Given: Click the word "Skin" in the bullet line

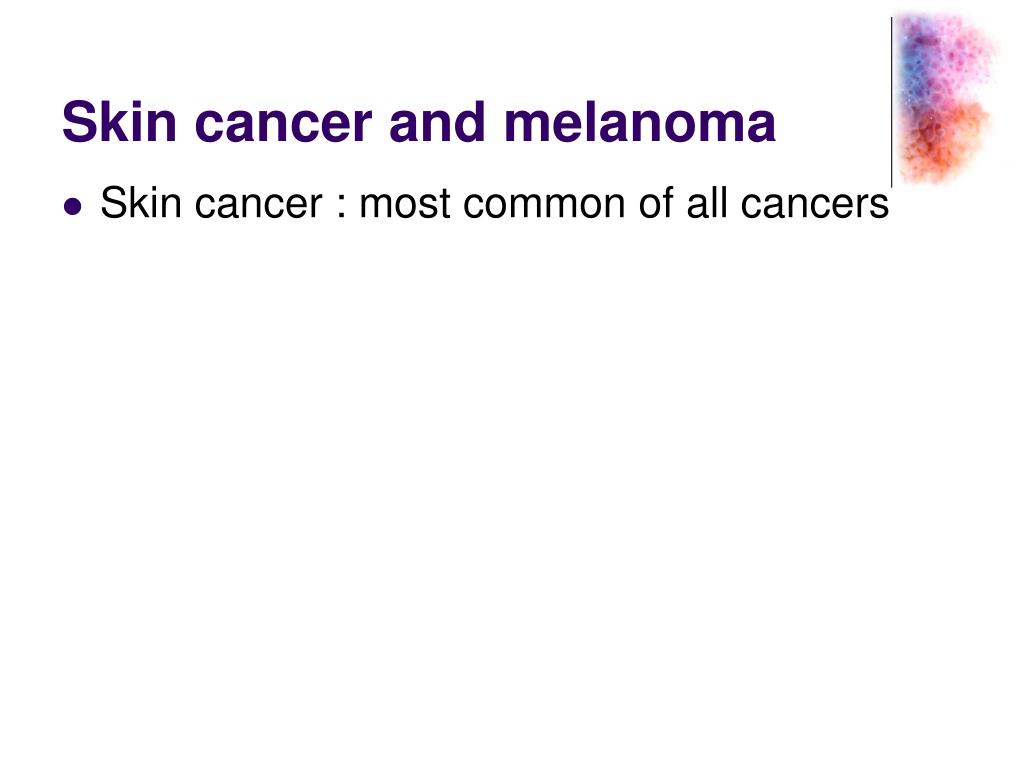Looking at the screenshot, I should pos(141,202).
